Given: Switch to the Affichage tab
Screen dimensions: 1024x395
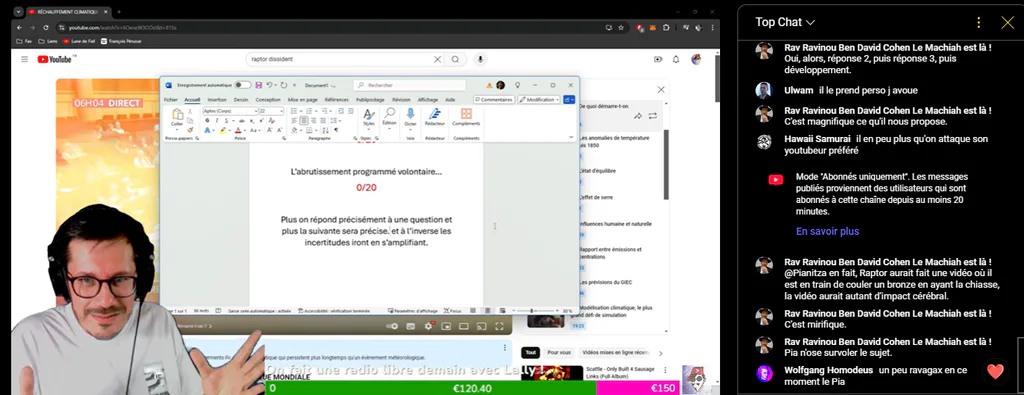Looking at the screenshot, I should click(x=428, y=100).
